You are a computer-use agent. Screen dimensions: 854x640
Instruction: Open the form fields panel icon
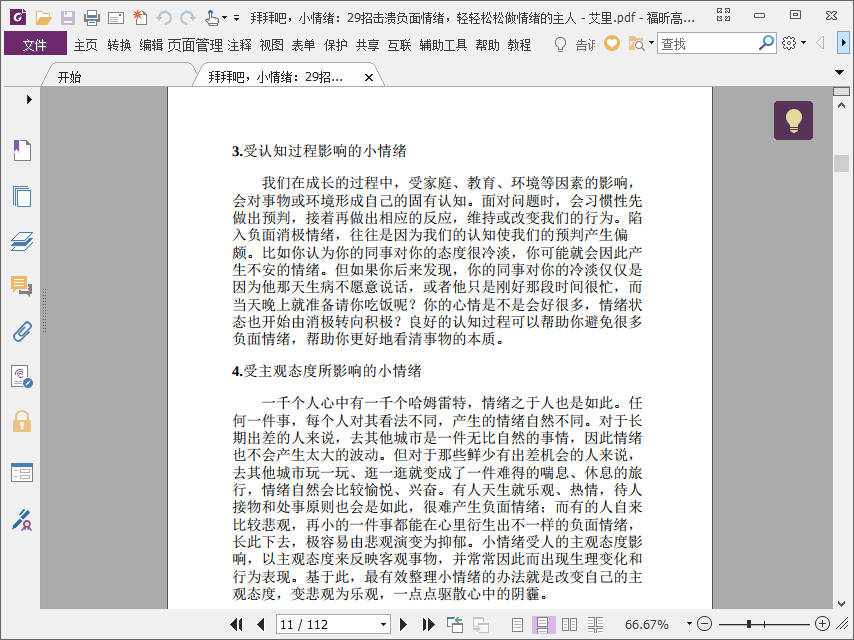pos(22,473)
